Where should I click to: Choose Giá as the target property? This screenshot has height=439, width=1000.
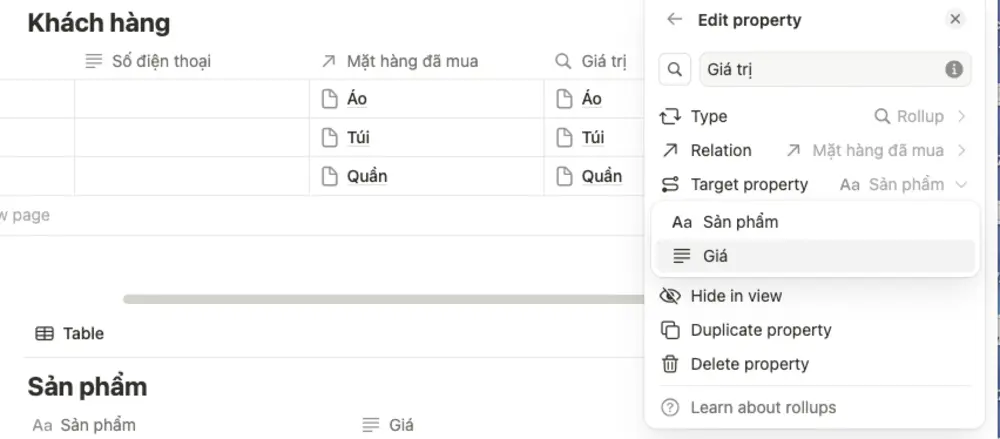(814, 256)
